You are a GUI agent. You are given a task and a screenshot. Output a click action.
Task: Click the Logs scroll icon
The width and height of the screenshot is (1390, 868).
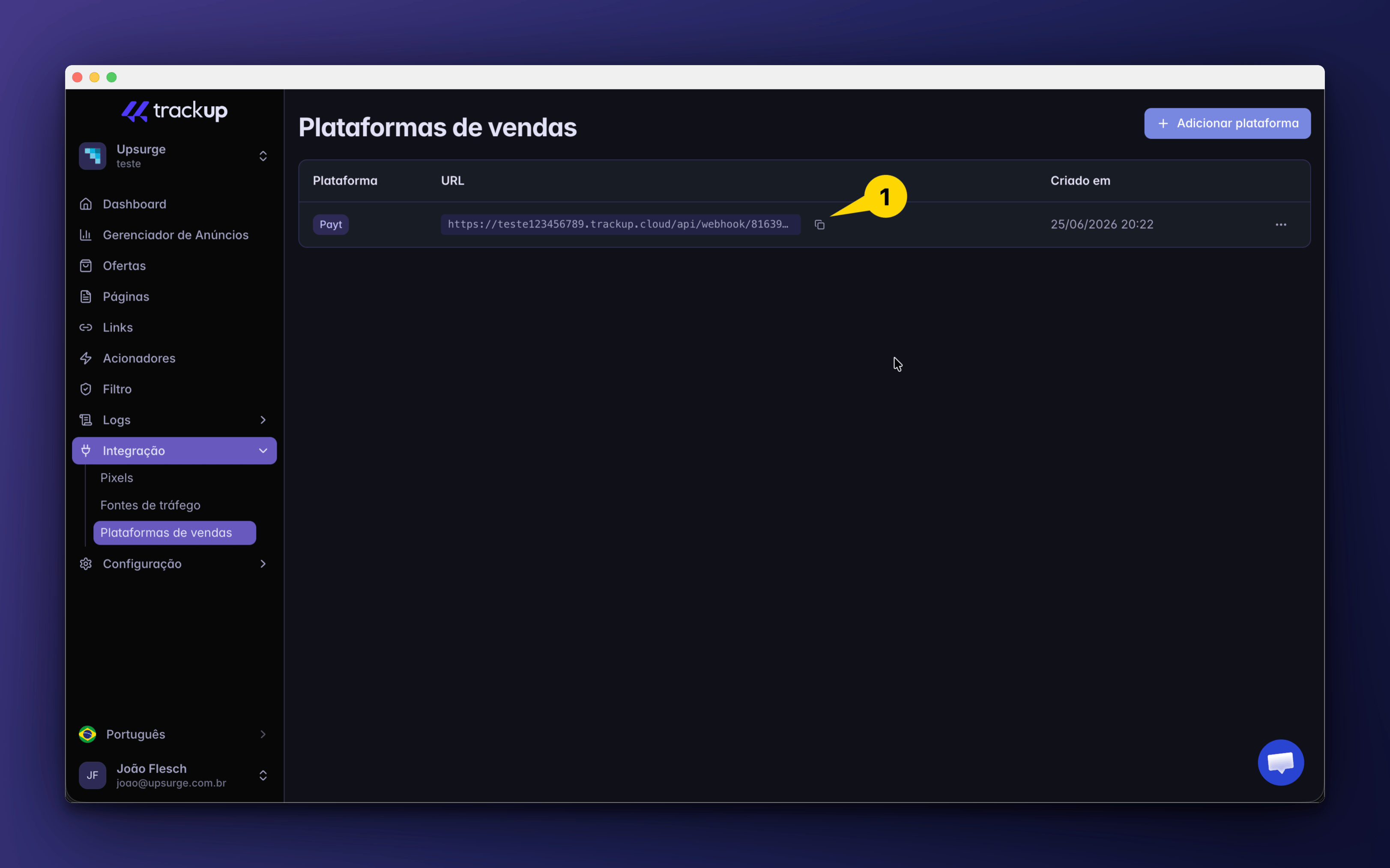point(86,420)
